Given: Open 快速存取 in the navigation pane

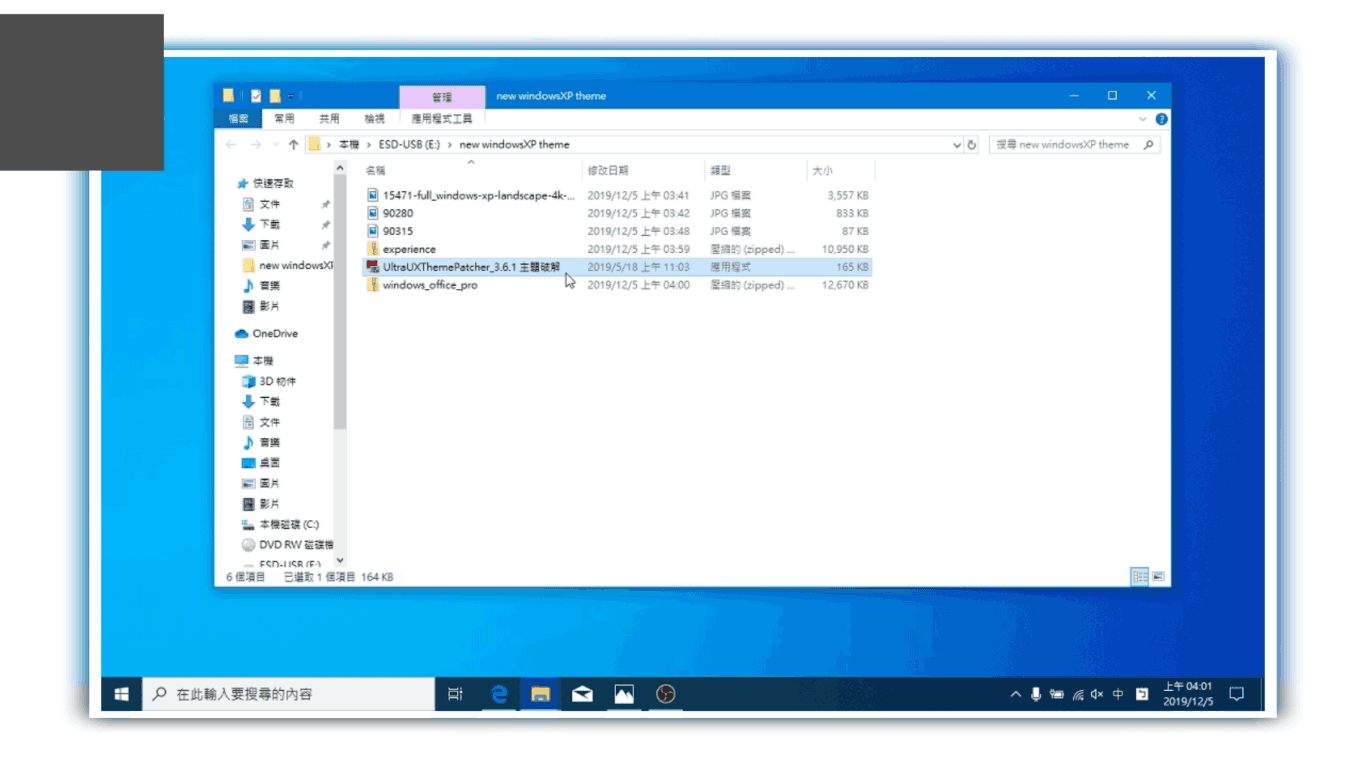Looking at the screenshot, I should pyautogui.click(x=266, y=184).
